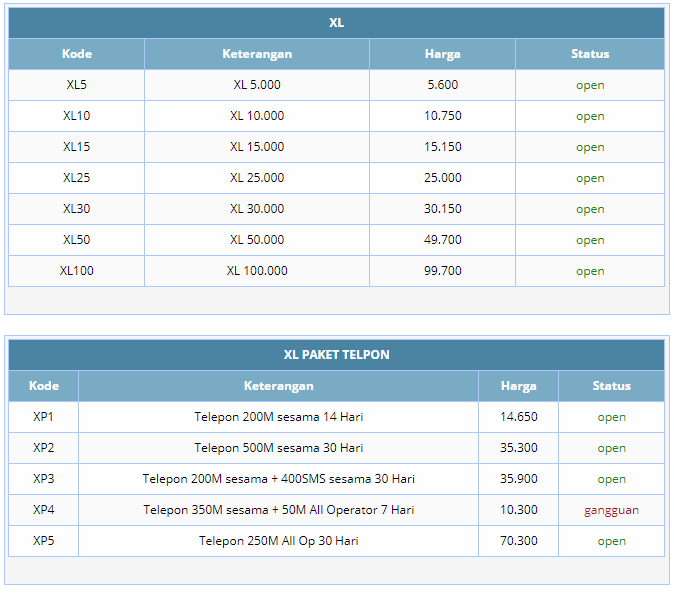
Task: Click the Keterangan header in XL PAKET TELPON
Action: pos(278,386)
